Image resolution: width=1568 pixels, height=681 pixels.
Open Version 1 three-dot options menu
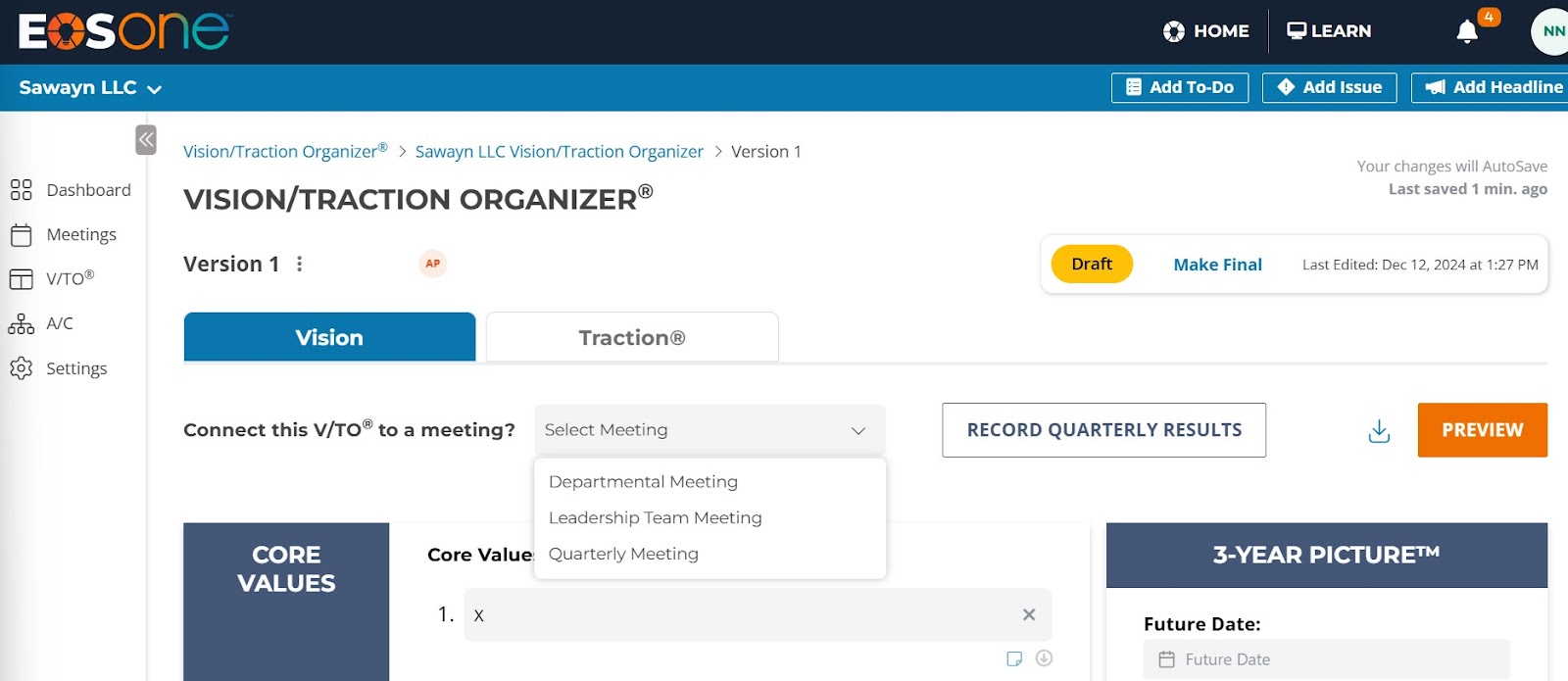point(300,264)
